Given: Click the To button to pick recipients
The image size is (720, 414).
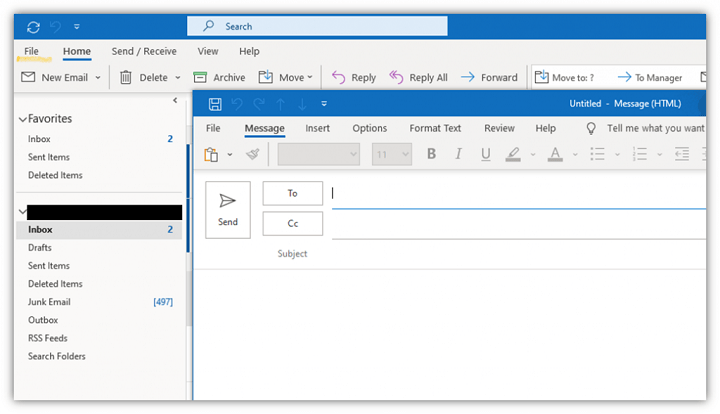Looking at the screenshot, I should coord(293,193).
